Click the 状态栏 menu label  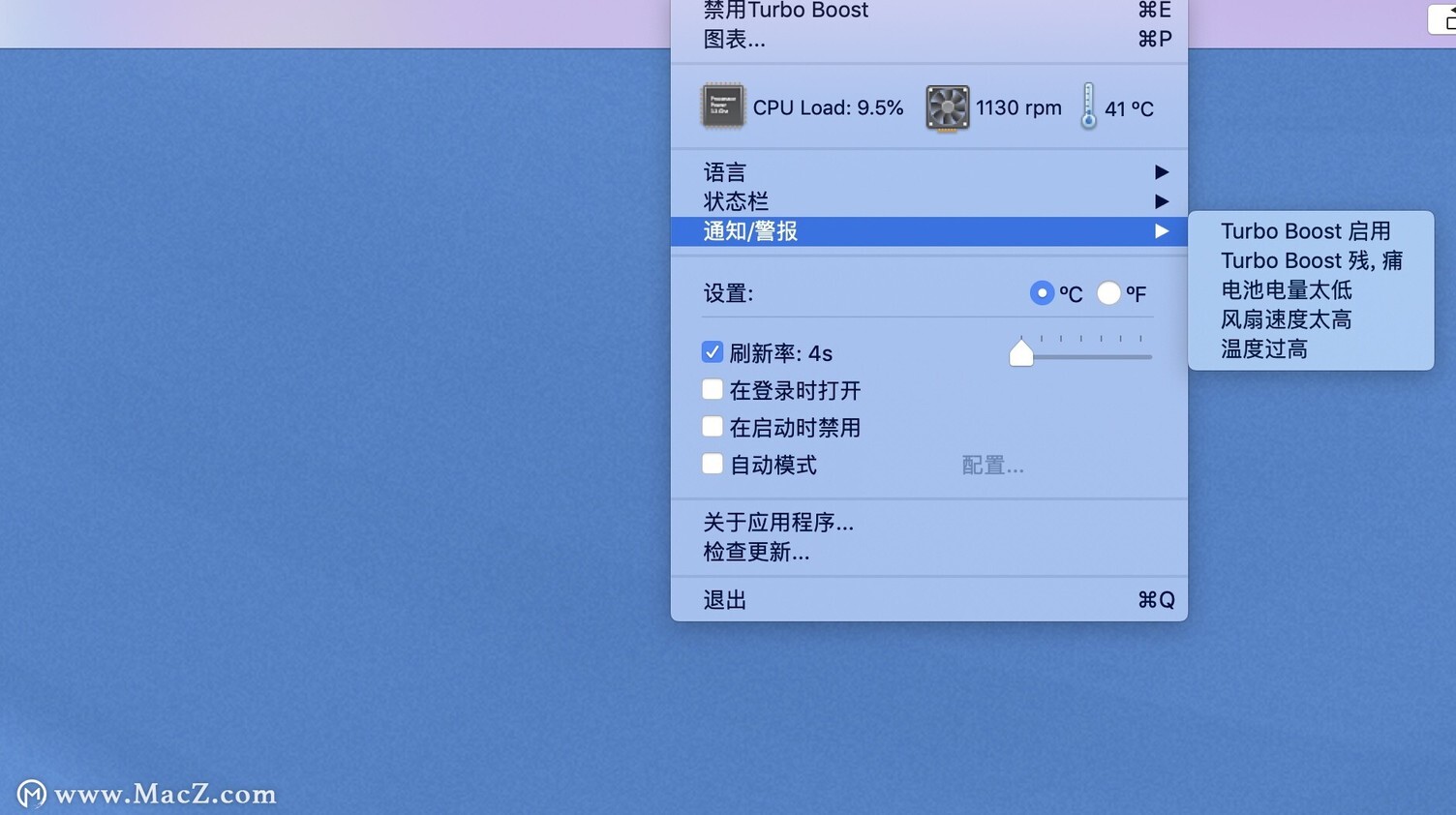coord(736,201)
